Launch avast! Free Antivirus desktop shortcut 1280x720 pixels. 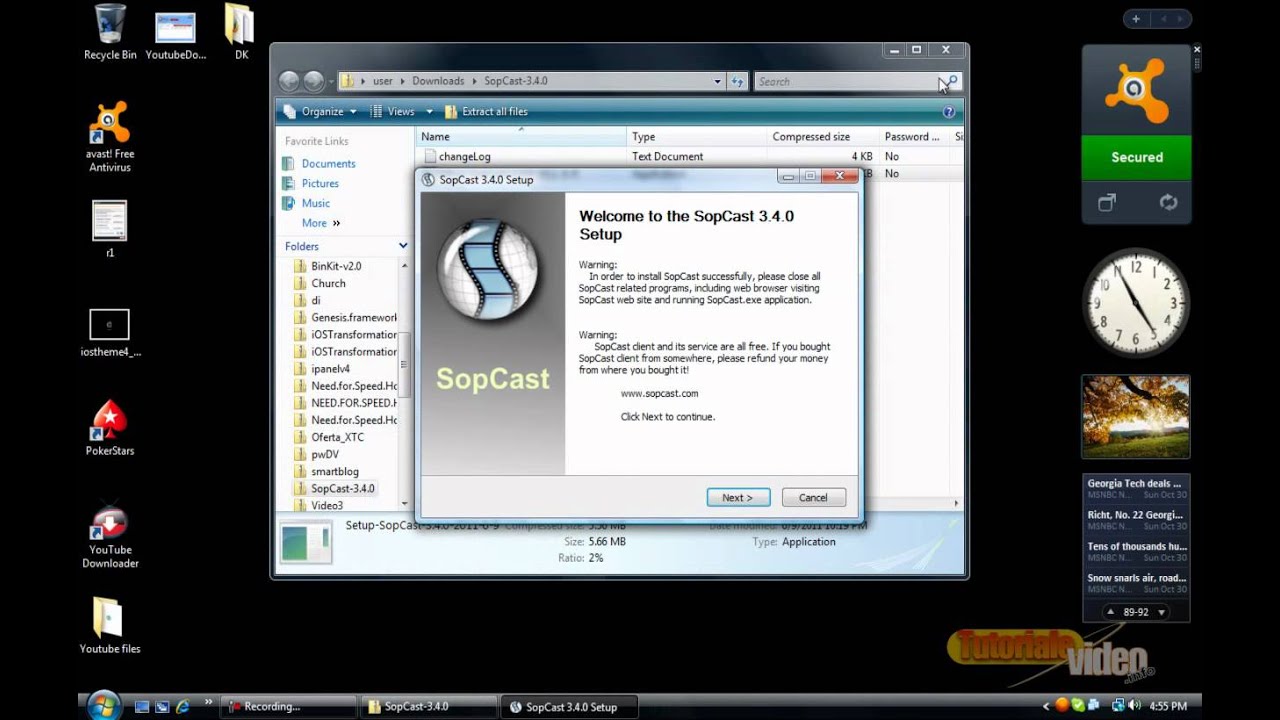click(x=110, y=136)
